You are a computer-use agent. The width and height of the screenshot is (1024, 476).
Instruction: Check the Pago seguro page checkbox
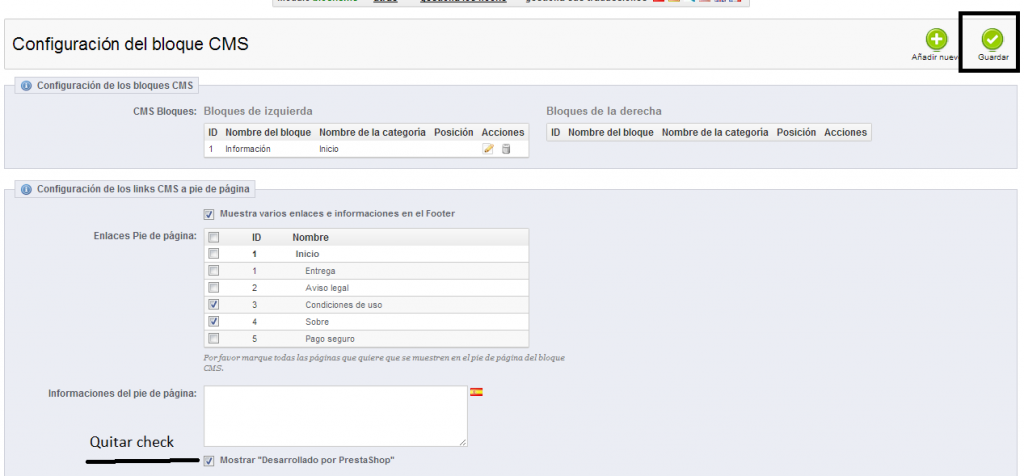(x=214, y=338)
